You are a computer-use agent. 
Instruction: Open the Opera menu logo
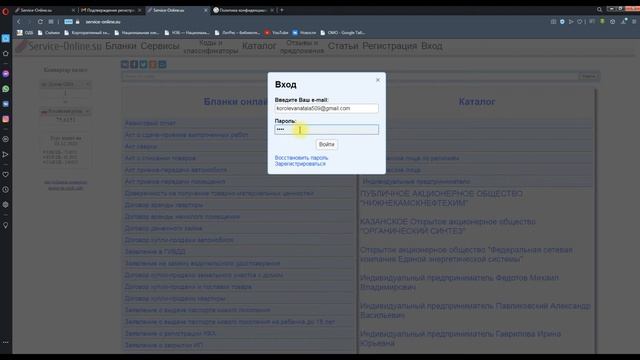pos(5,11)
